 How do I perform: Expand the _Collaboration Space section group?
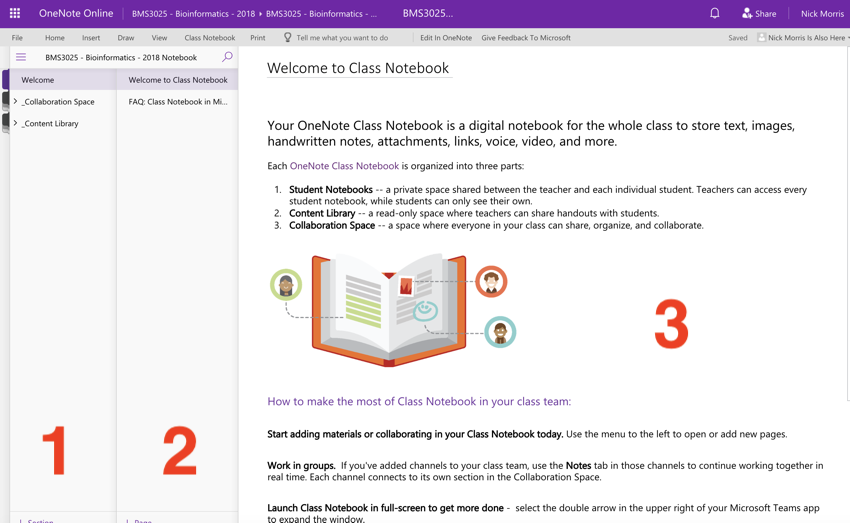click(x=15, y=101)
